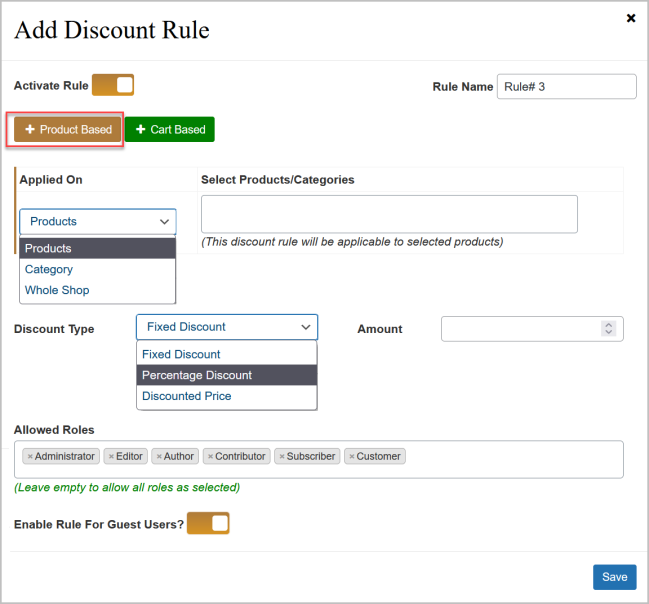Choose Category in Applied On list

[49, 269]
